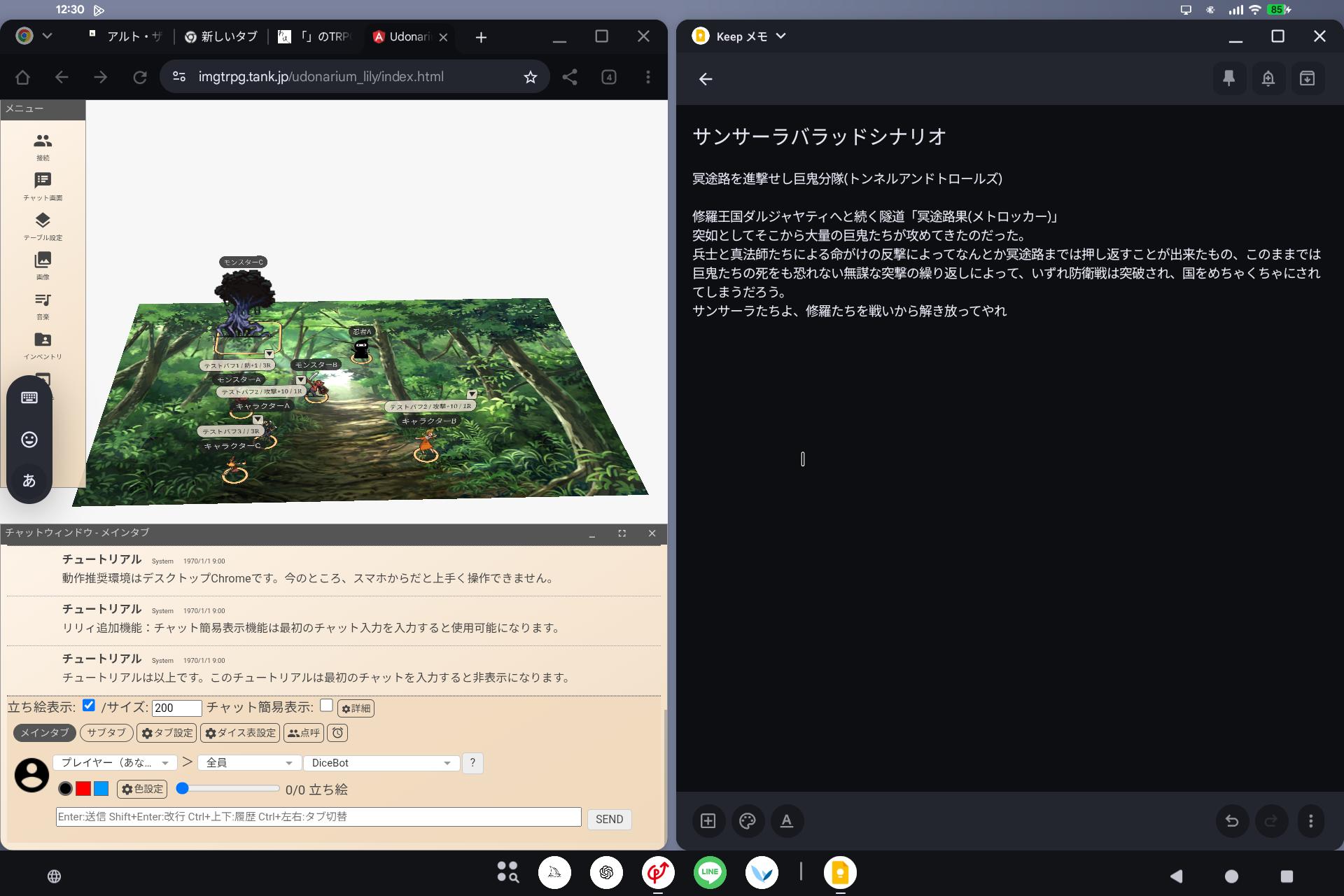Click the alarm clock icon in chat
Screen dimensions: 1344x896
[x=338, y=733]
